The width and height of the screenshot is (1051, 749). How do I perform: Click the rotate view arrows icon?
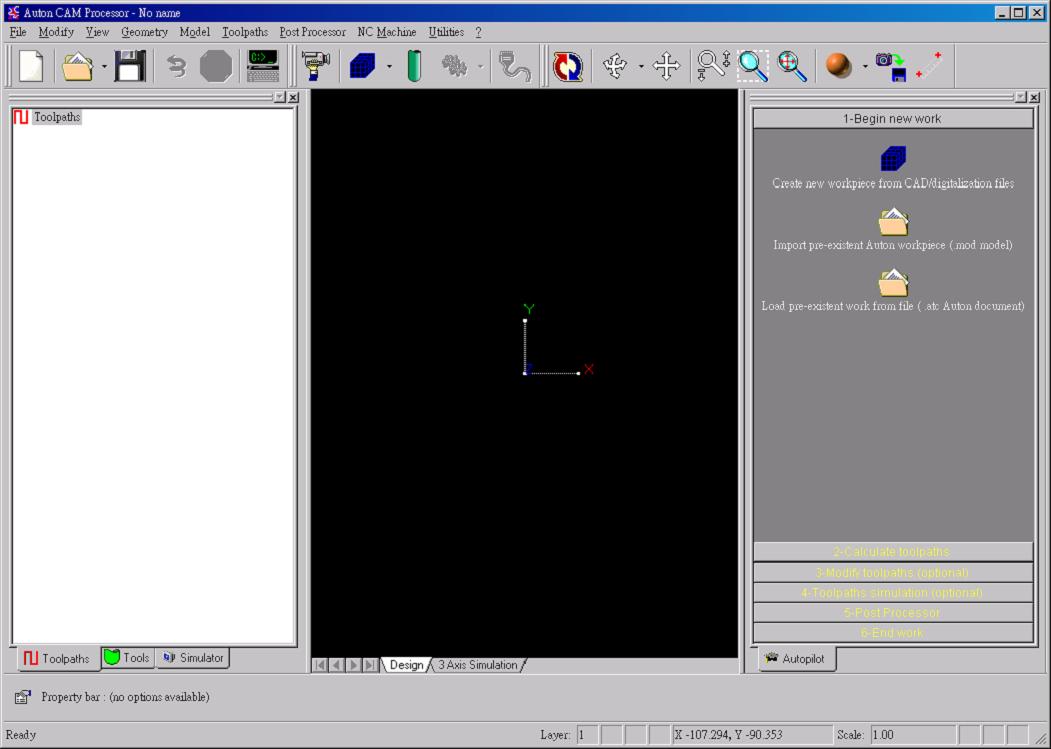(615, 66)
